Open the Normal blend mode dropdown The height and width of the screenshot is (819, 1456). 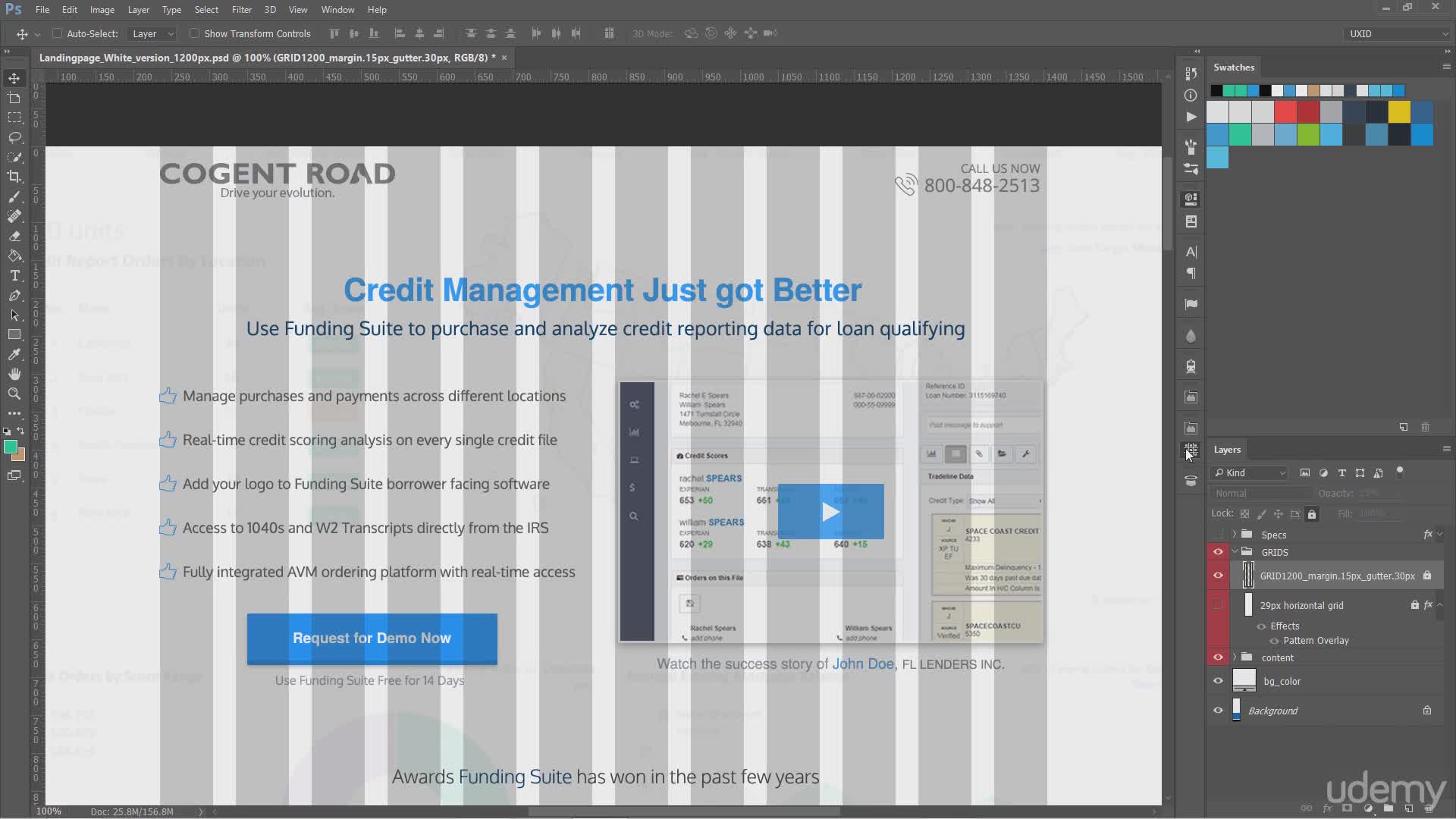tap(1260, 493)
